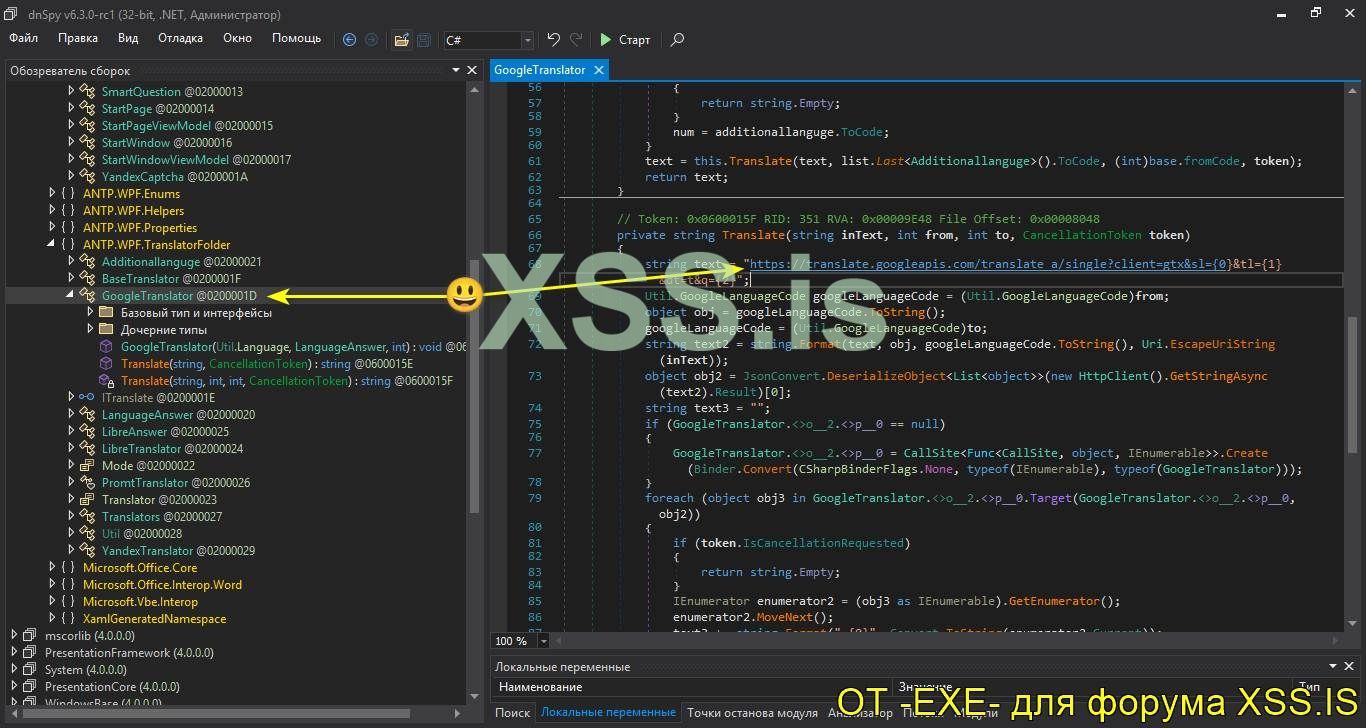The width and height of the screenshot is (1366, 728).
Task: Expand the LibreAnswer class node
Action: click(71, 431)
